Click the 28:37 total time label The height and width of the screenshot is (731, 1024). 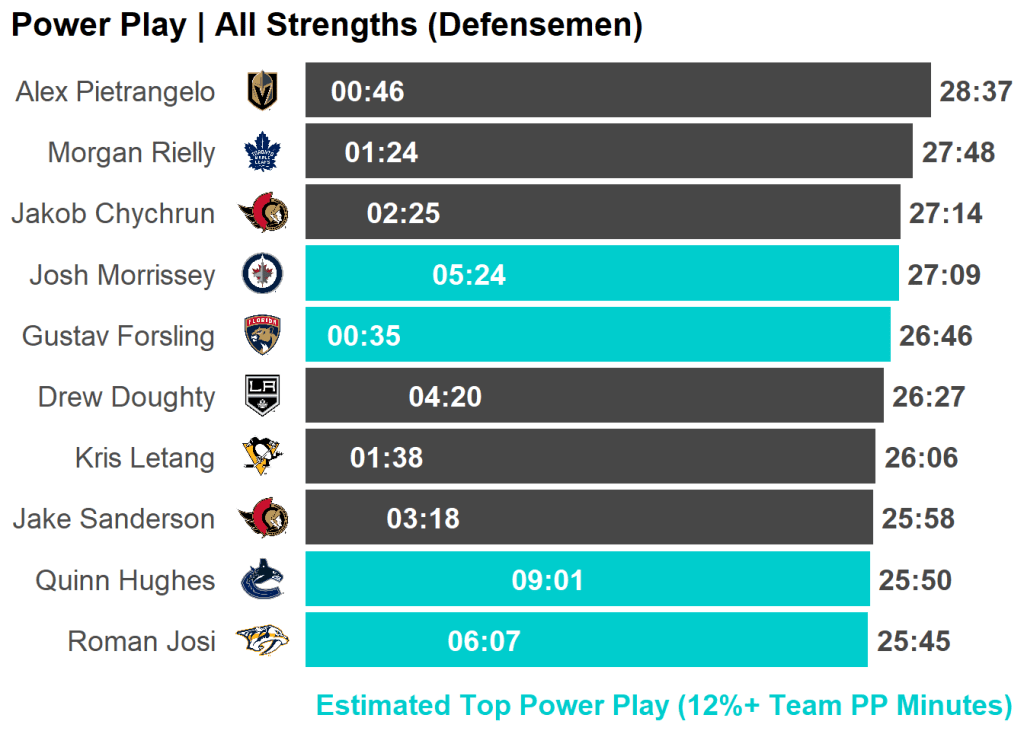click(976, 92)
